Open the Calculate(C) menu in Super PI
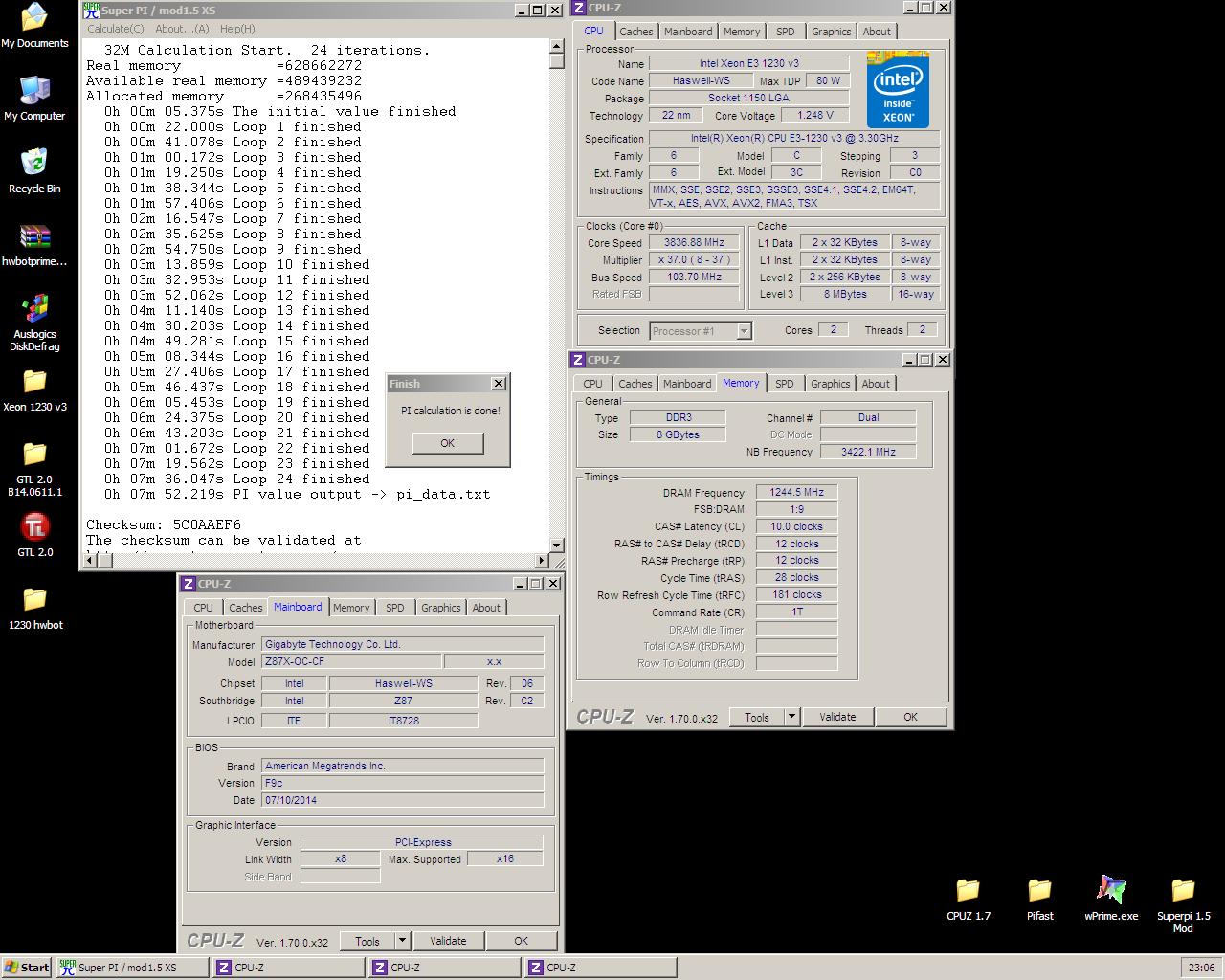 click(x=116, y=29)
